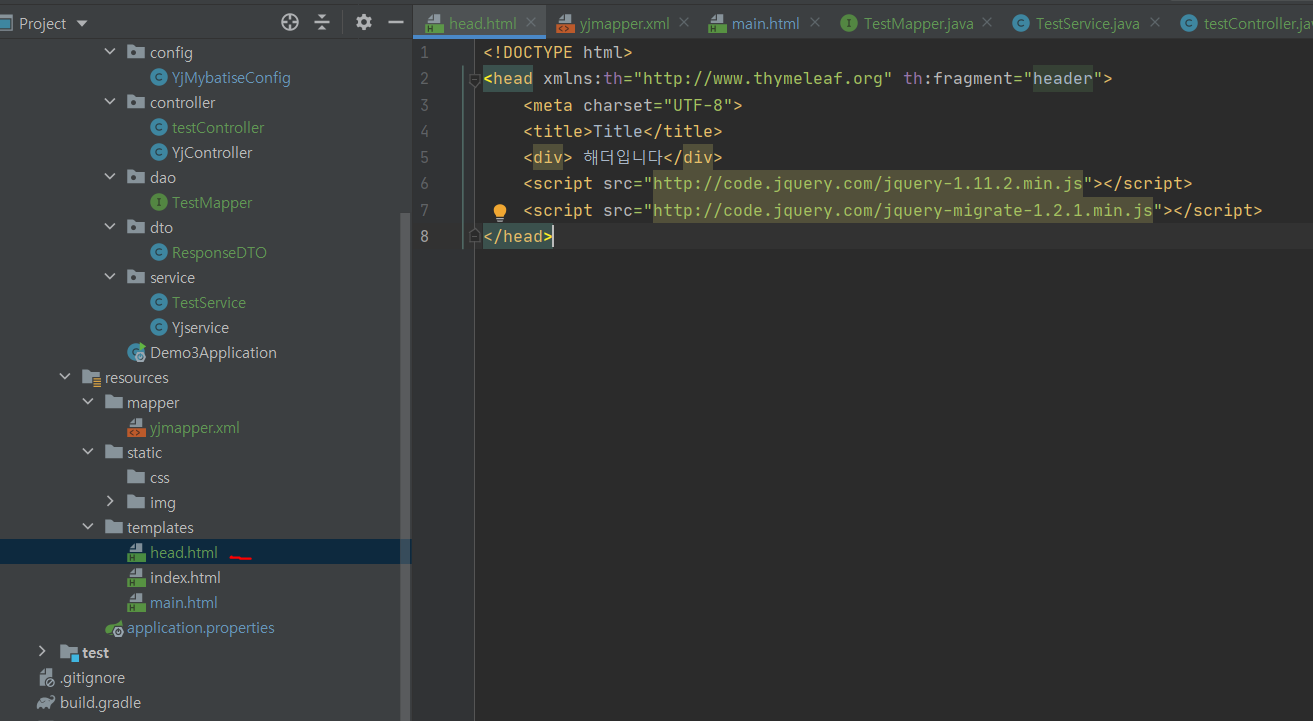This screenshot has height=721, width=1313.
Task: Open build.gradle file
Action: pos(100,702)
